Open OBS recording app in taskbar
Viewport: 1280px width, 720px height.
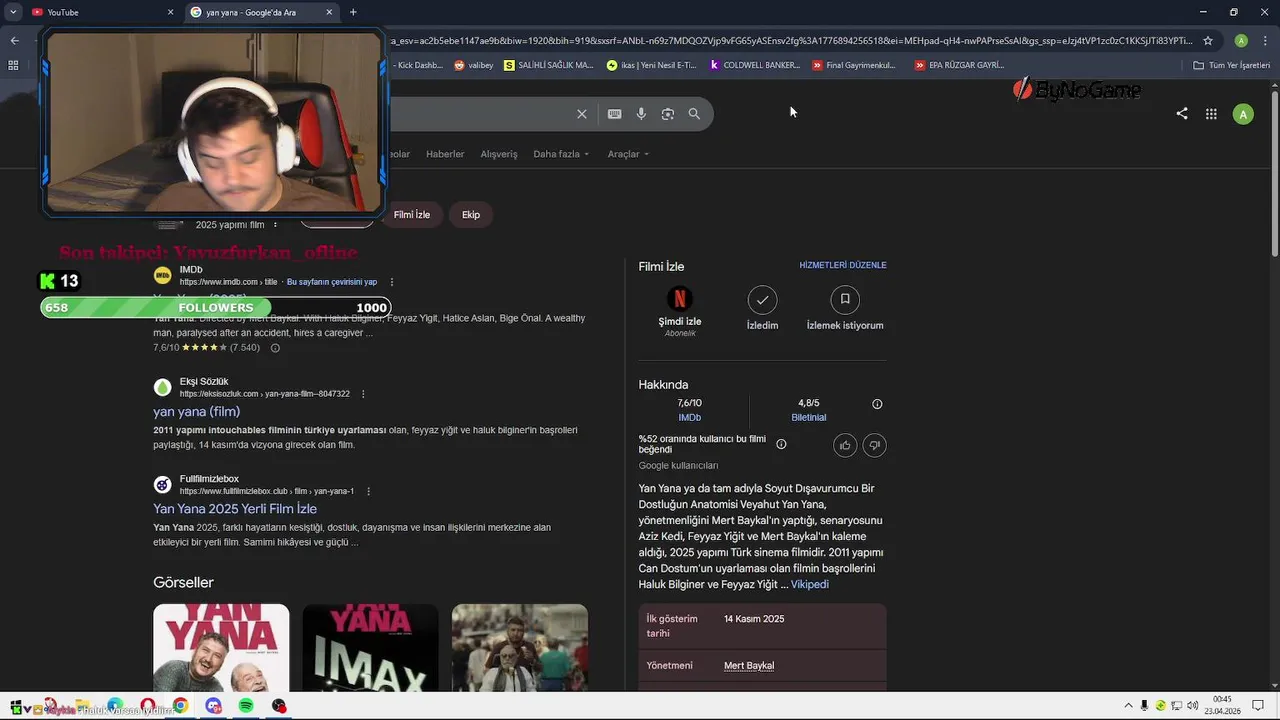[x=279, y=706]
